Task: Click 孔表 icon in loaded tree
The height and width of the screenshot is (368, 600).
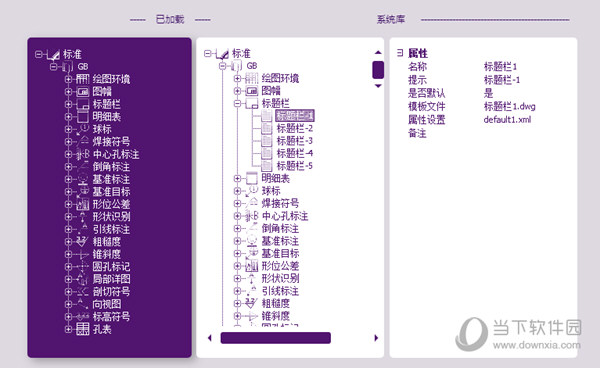Action: (82, 329)
